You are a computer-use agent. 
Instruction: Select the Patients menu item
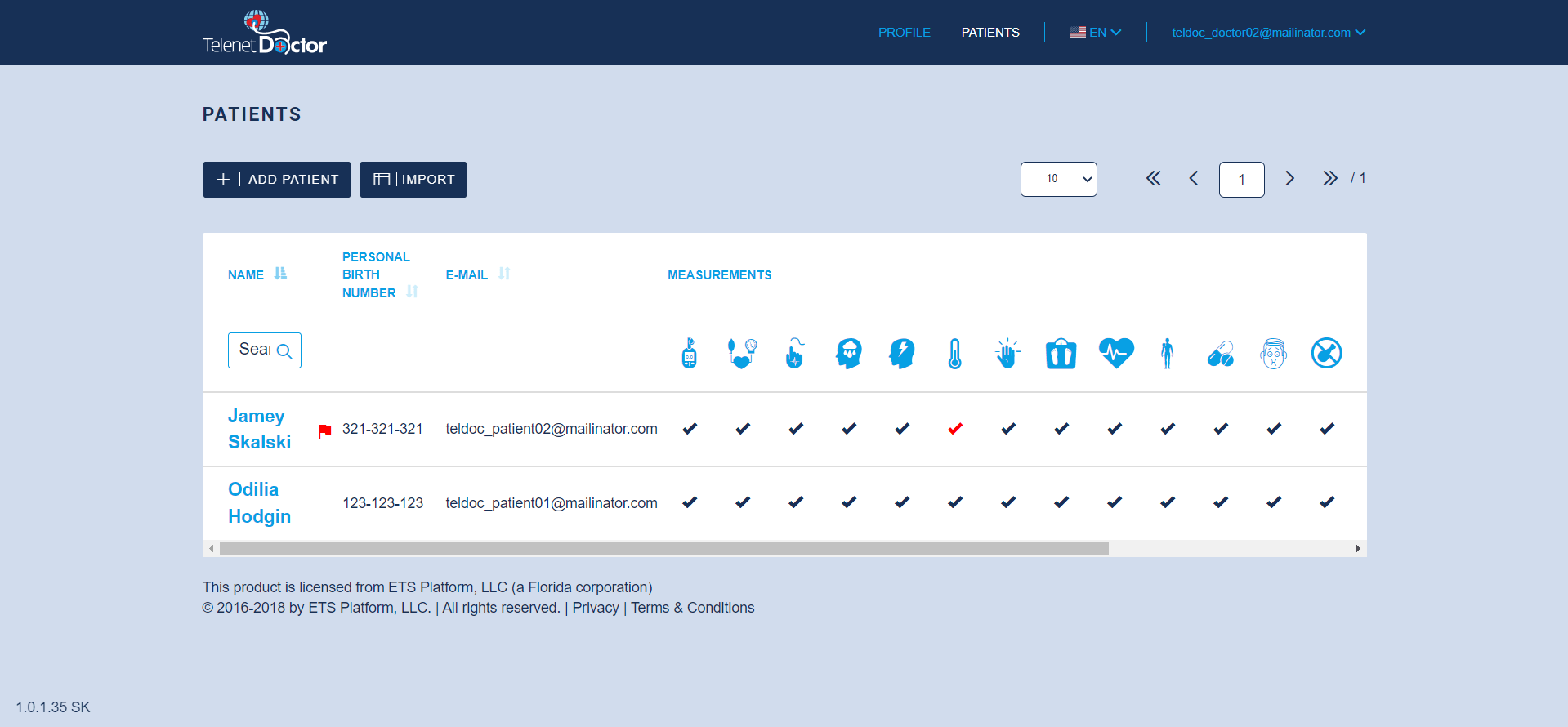tap(990, 33)
